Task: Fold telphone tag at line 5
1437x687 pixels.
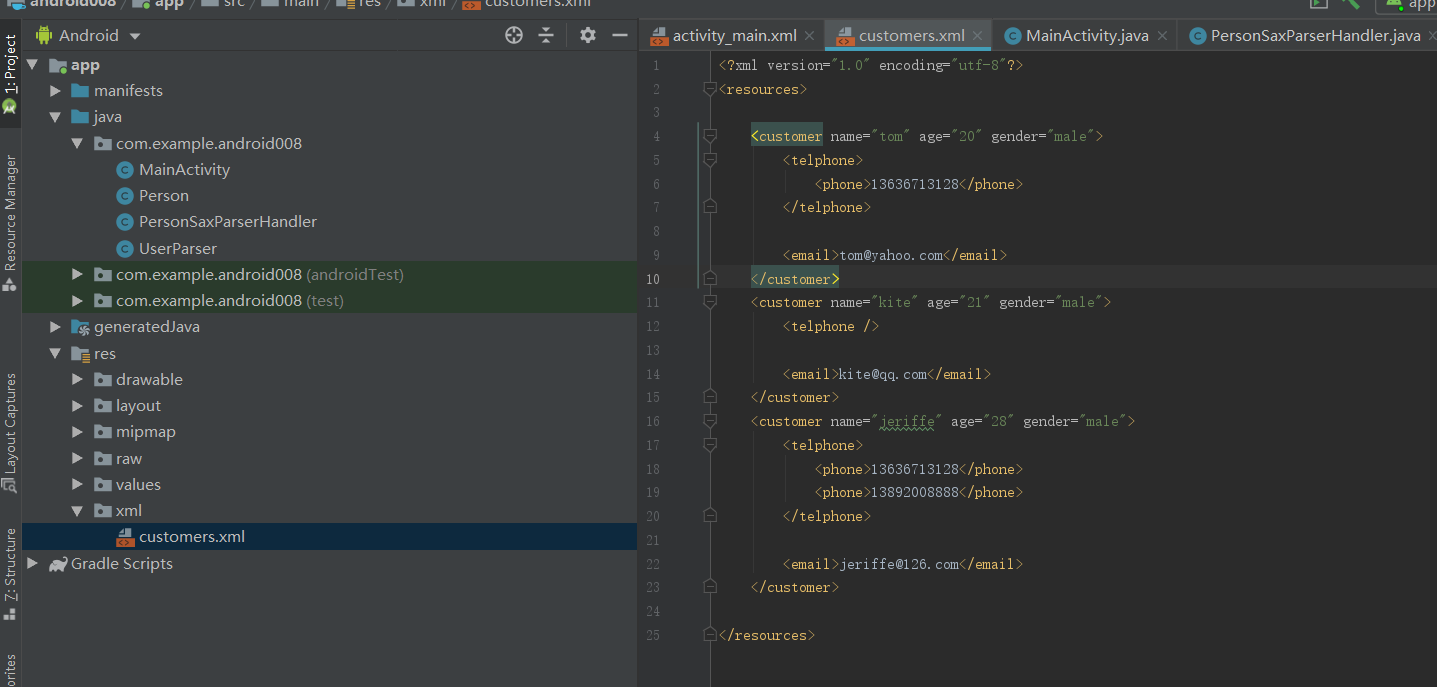Action: point(710,160)
